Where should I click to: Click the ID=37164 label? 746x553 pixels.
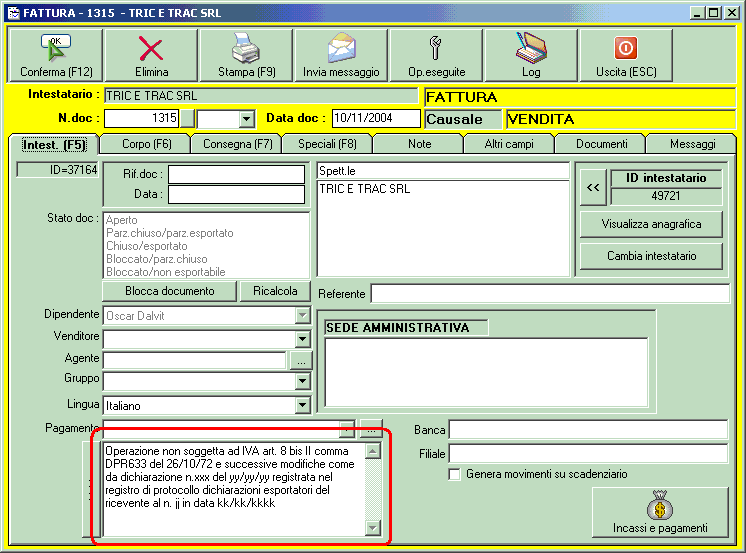tap(57, 170)
